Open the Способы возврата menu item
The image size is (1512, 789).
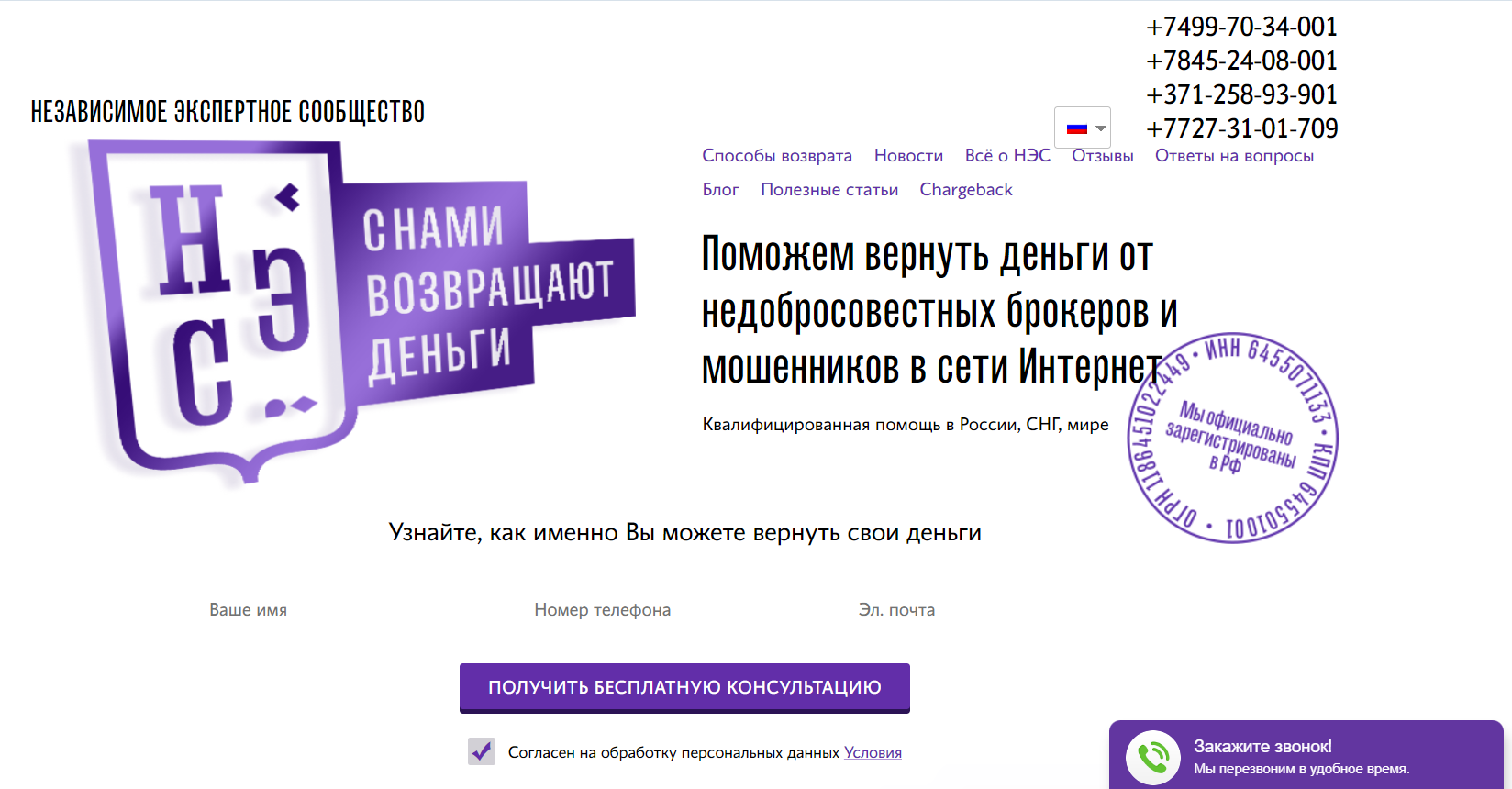776,156
